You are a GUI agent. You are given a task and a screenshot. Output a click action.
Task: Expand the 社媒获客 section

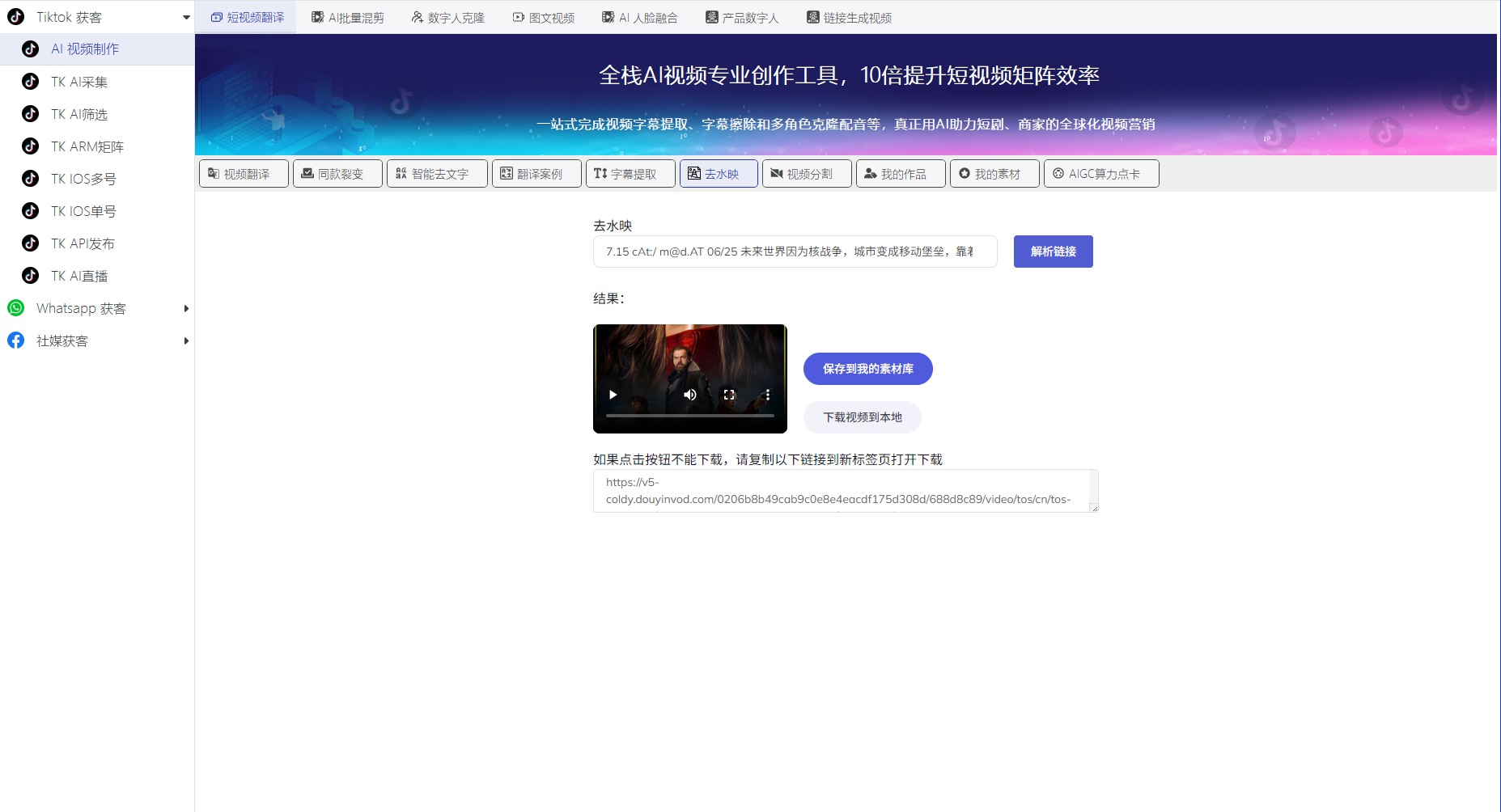pos(186,340)
